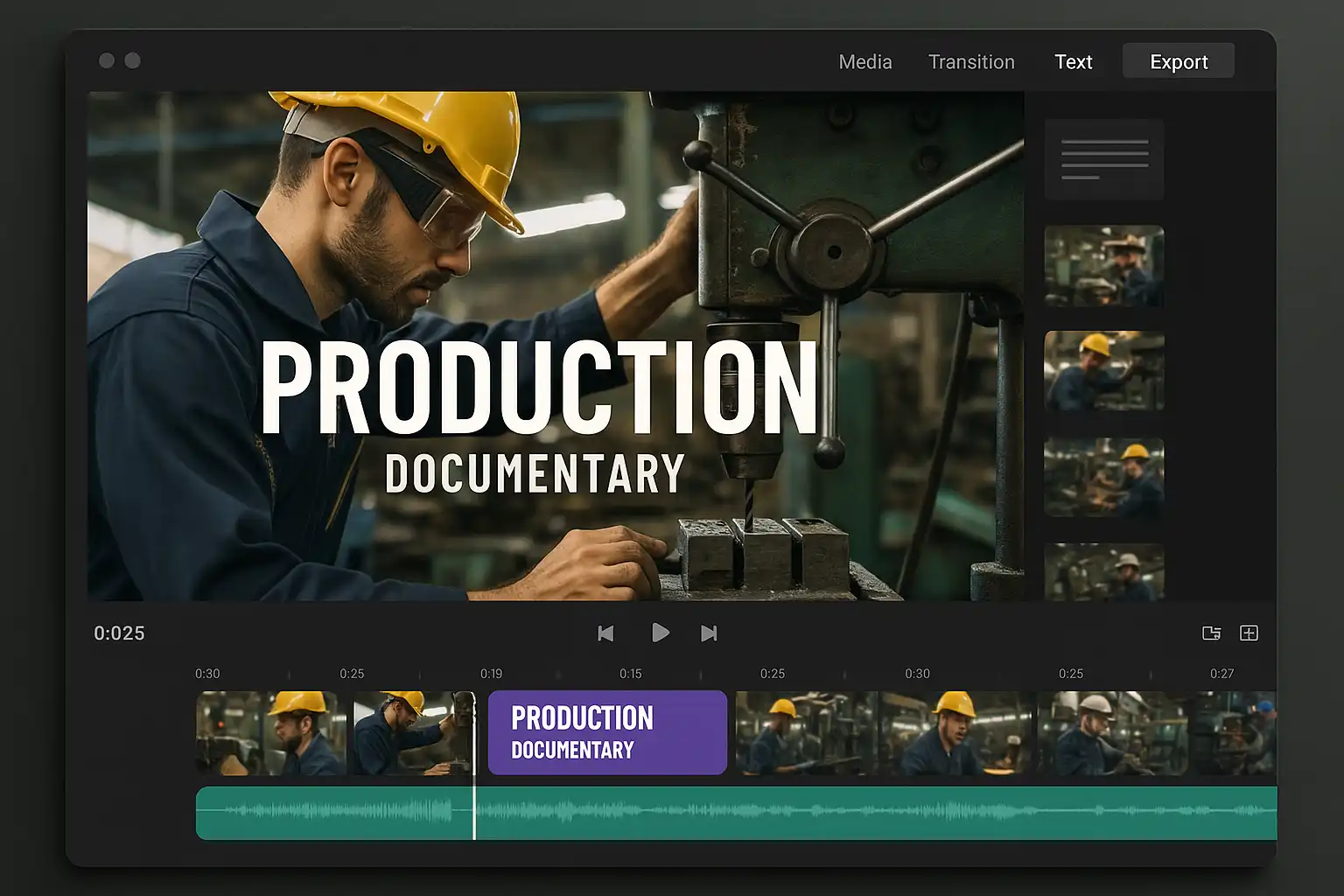Switch to the Text tab
This screenshot has height=896, width=1344.
click(x=1073, y=62)
